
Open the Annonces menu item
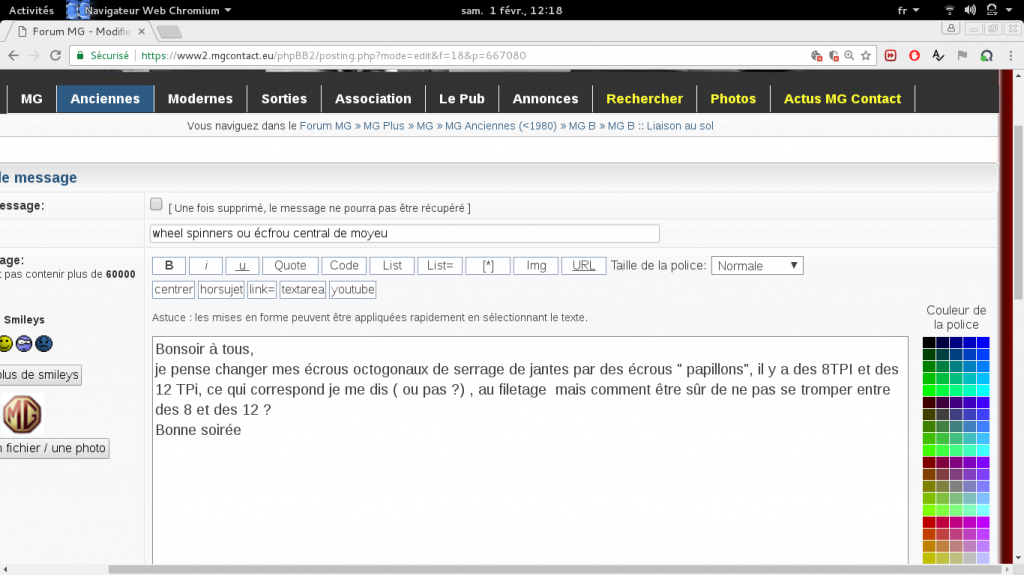tap(545, 99)
